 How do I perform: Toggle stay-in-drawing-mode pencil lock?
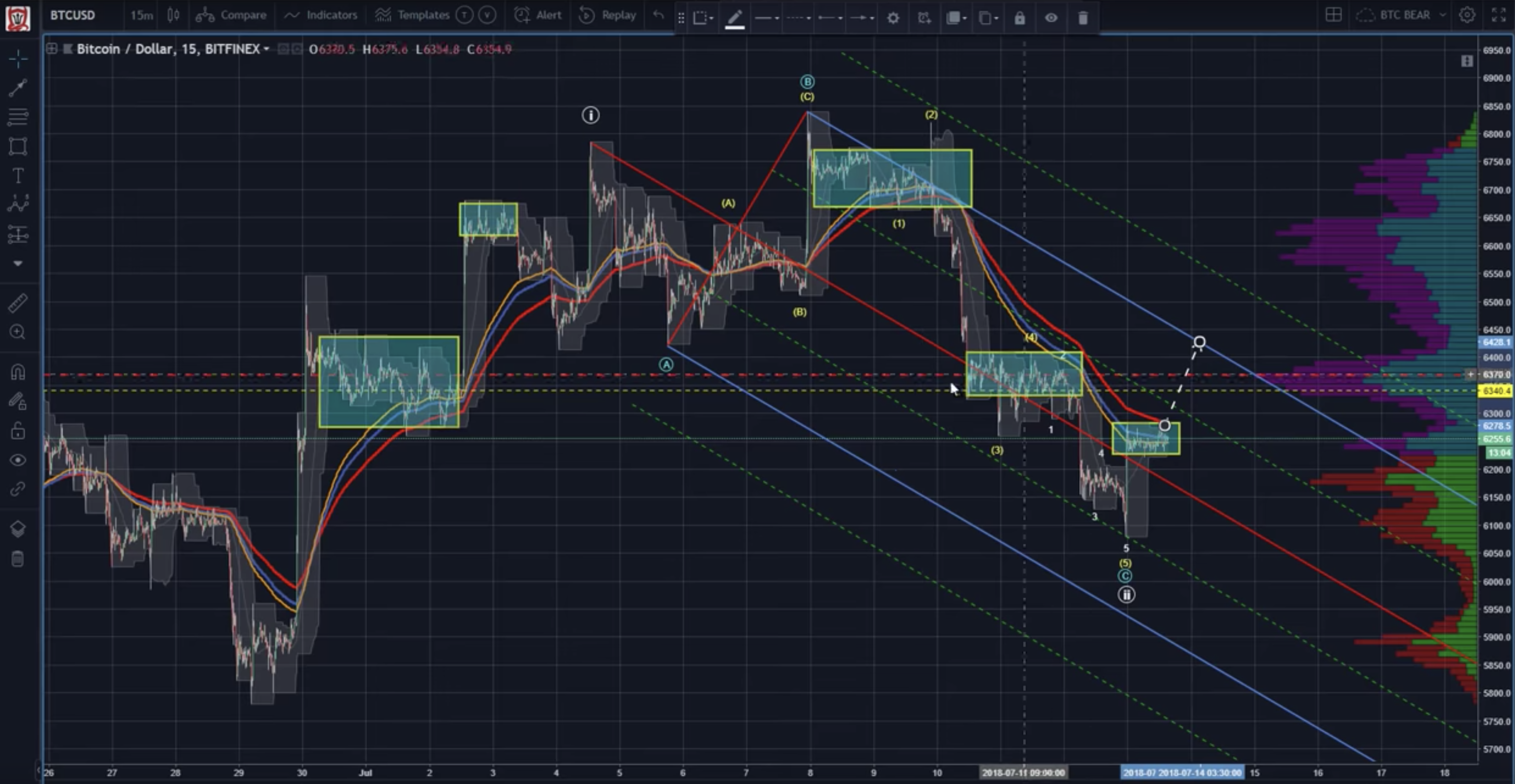[x=18, y=401]
